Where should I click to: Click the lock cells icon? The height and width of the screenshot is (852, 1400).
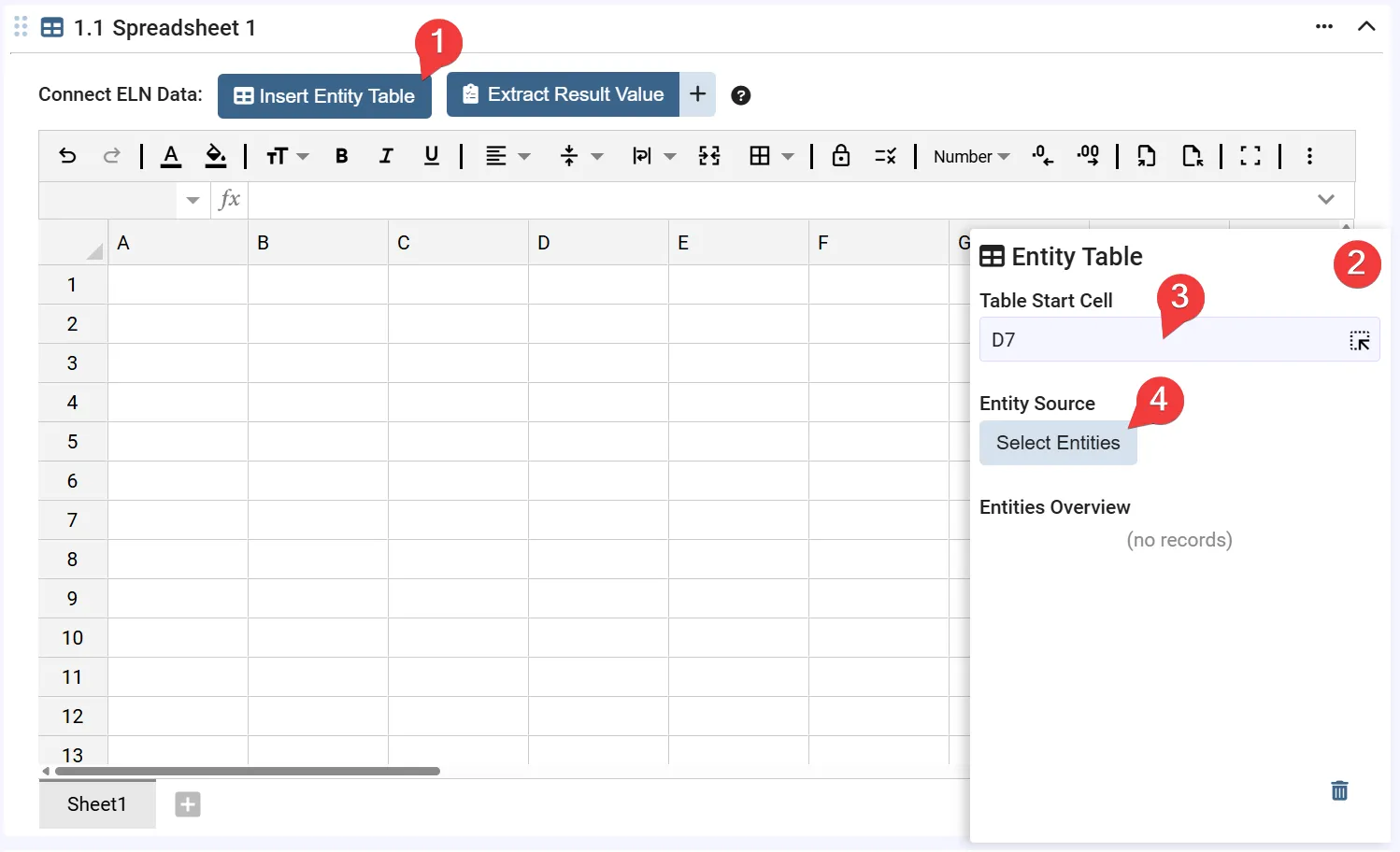(840, 156)
